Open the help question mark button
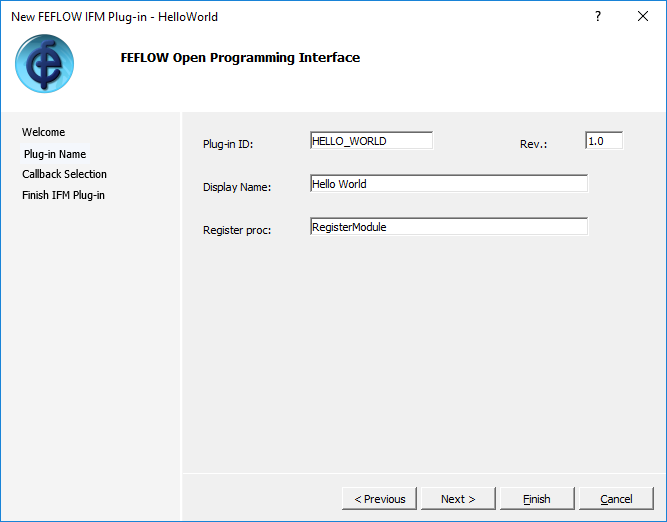667x522 pixels. 598,17
